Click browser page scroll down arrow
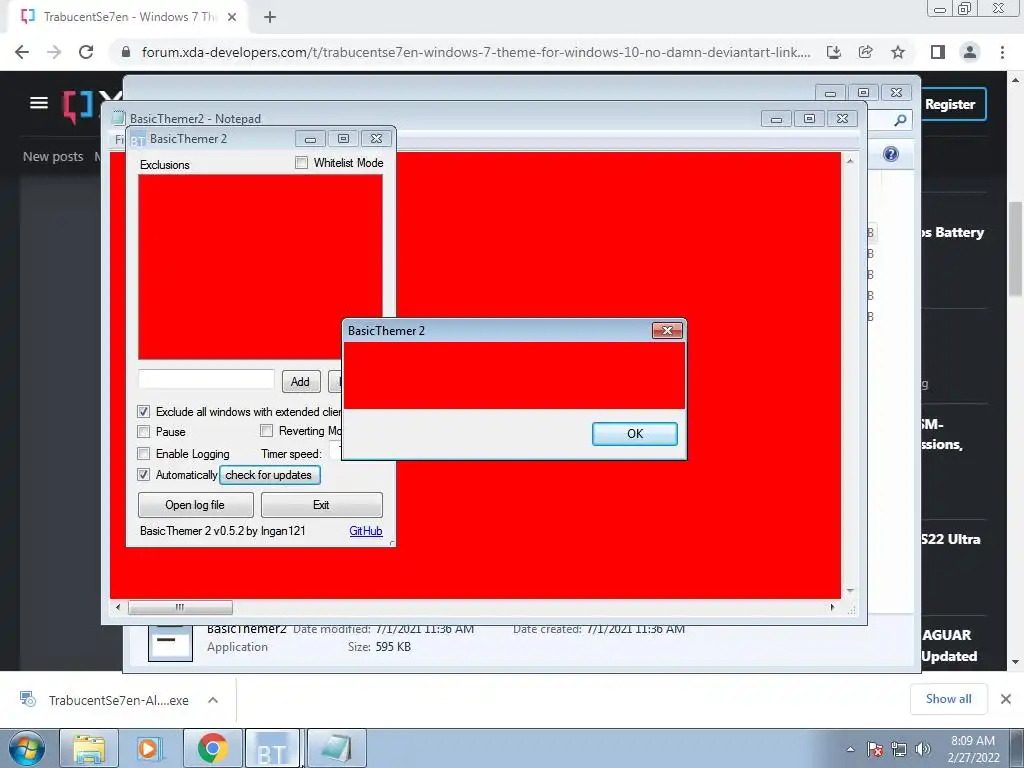 1015,662
